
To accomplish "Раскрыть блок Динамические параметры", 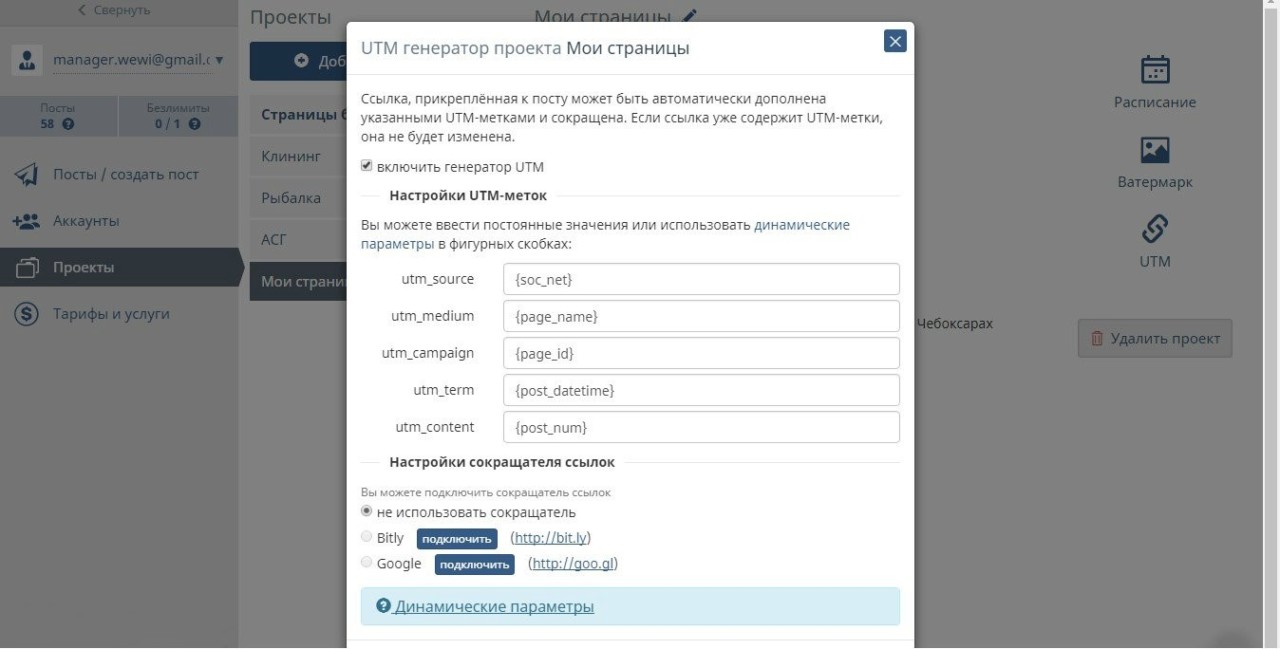I will 494,607.
